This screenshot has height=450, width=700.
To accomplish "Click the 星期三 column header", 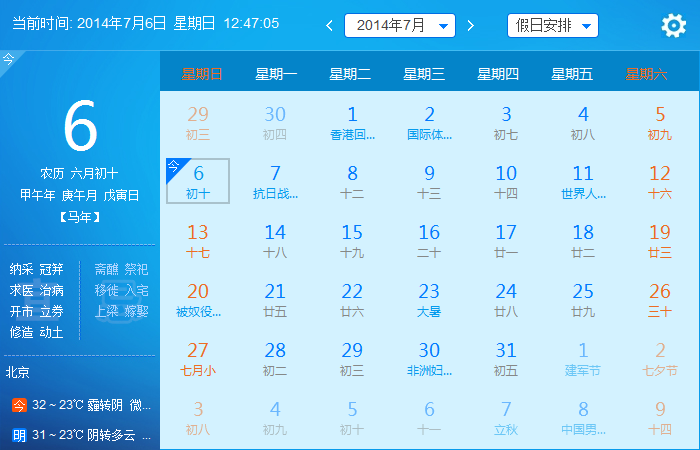I will 424,73.
